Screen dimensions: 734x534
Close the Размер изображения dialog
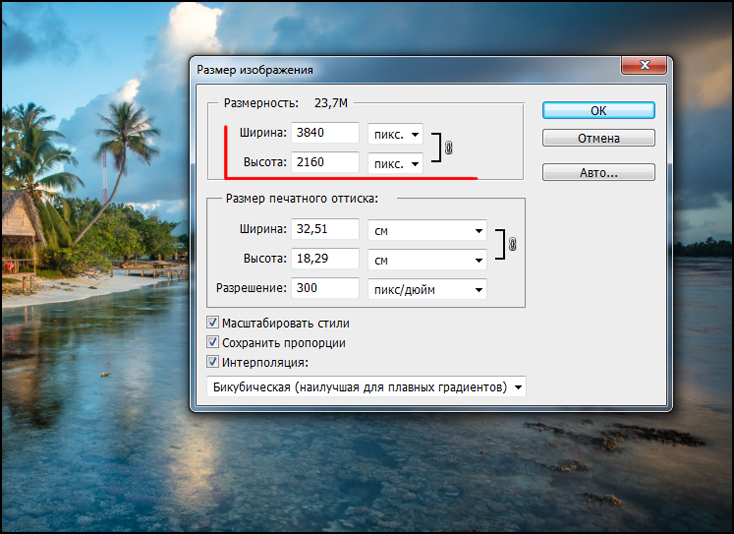point(644,65)
